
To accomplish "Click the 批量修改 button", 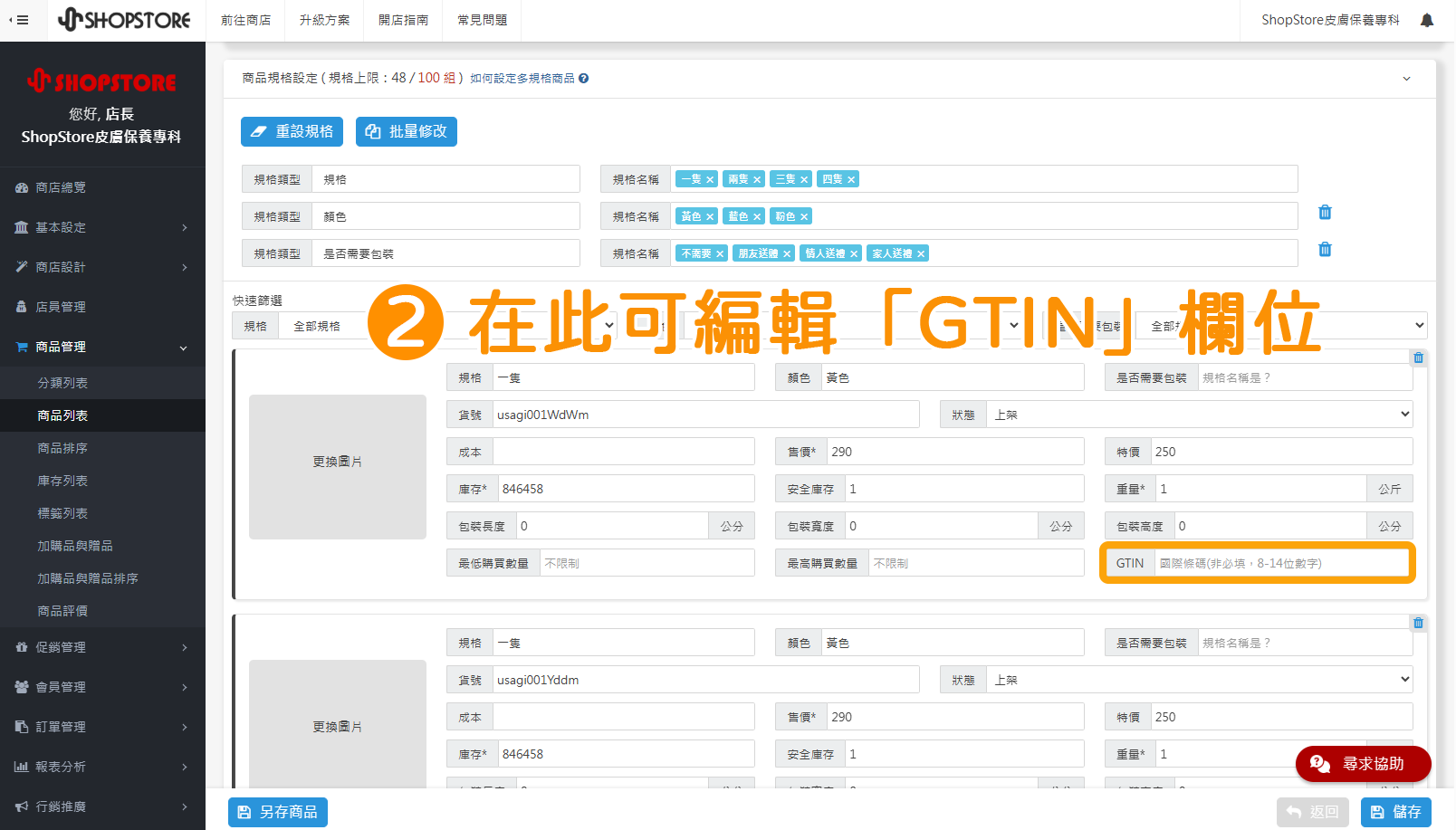I will pyautogui.click(x=407, y=131).
